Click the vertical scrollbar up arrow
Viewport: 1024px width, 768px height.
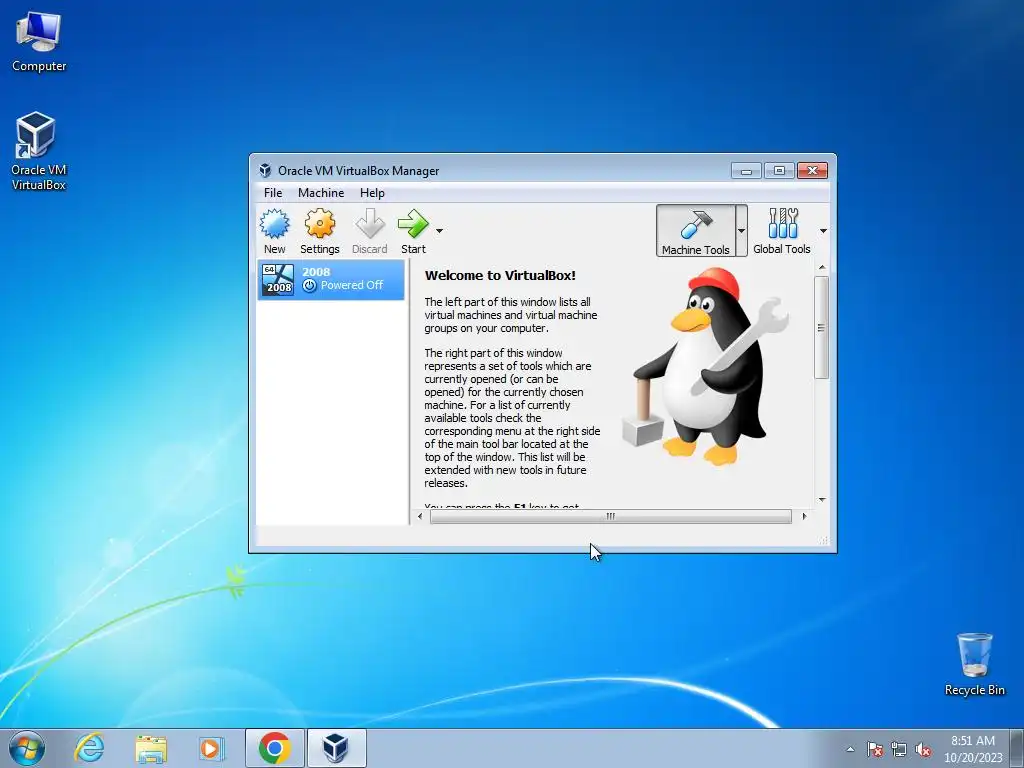822,268
